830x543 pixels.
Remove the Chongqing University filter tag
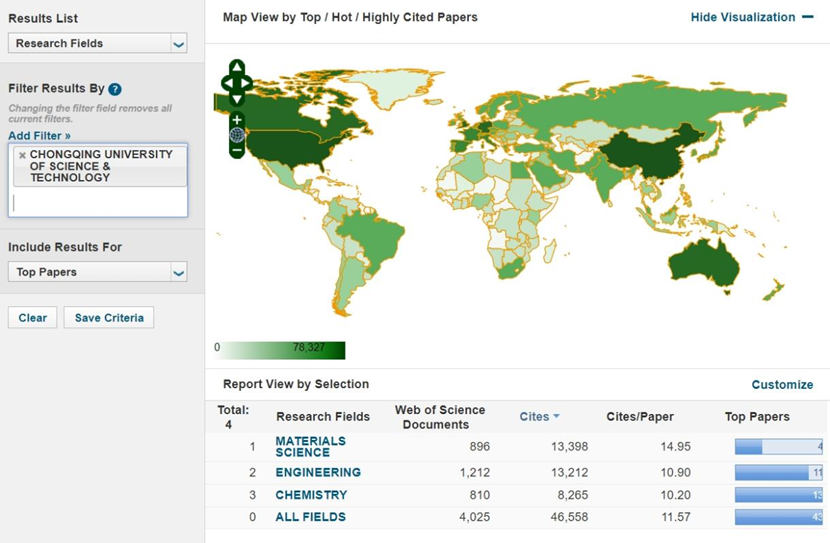(22, 156)
